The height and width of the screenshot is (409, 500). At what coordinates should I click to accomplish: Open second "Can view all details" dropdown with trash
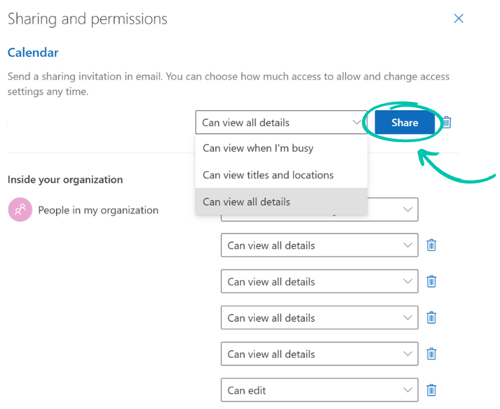[319, 281]
